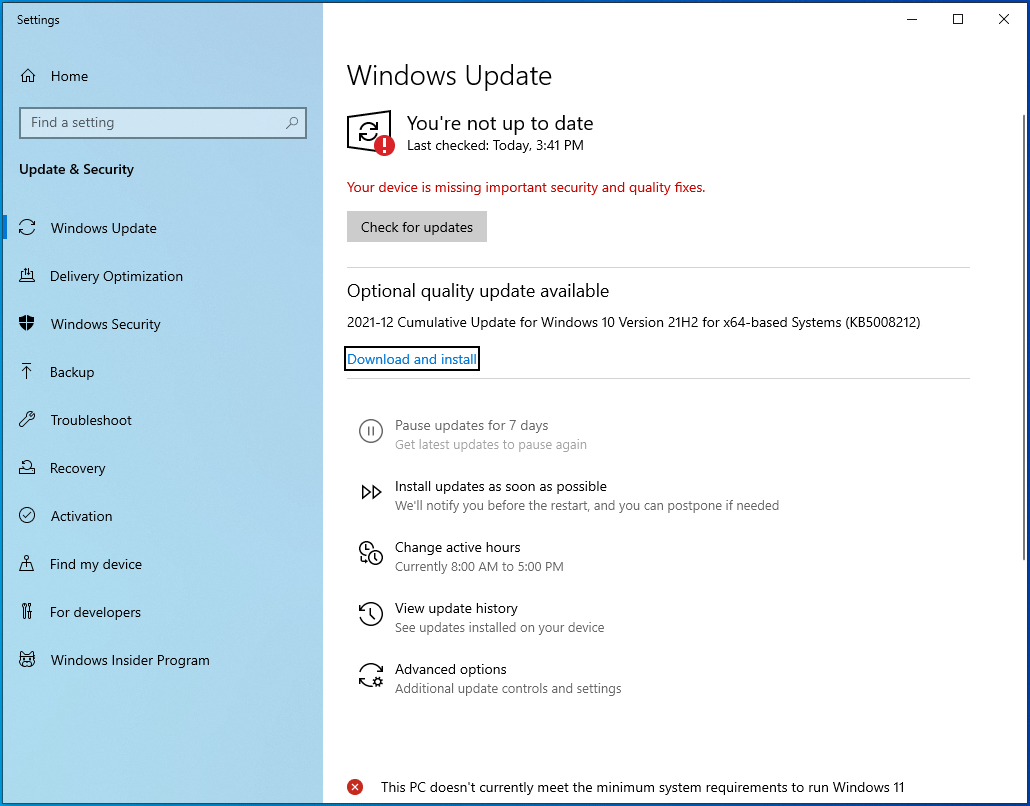The image size is (1030, 806).
Task: Open Find my device settings
Action: 163,564
